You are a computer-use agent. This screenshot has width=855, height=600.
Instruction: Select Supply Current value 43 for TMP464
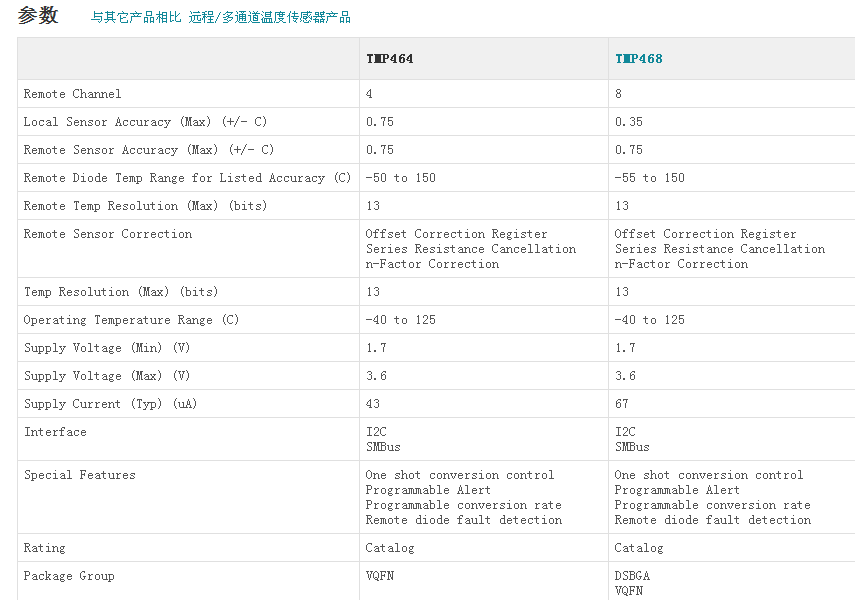click(372, 404)
